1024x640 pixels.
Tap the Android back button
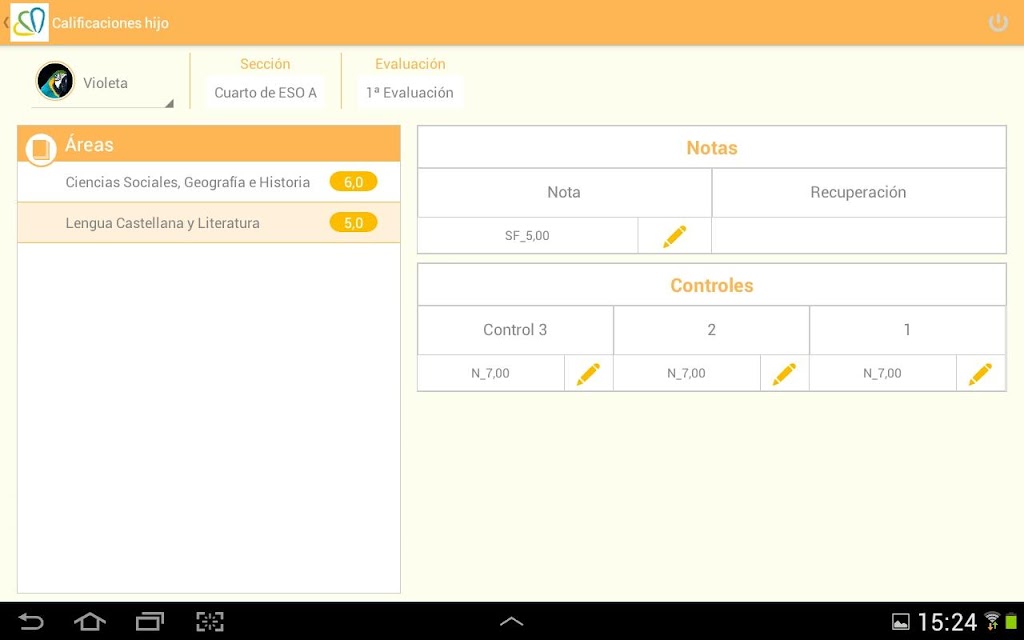(x=31, y=621)
